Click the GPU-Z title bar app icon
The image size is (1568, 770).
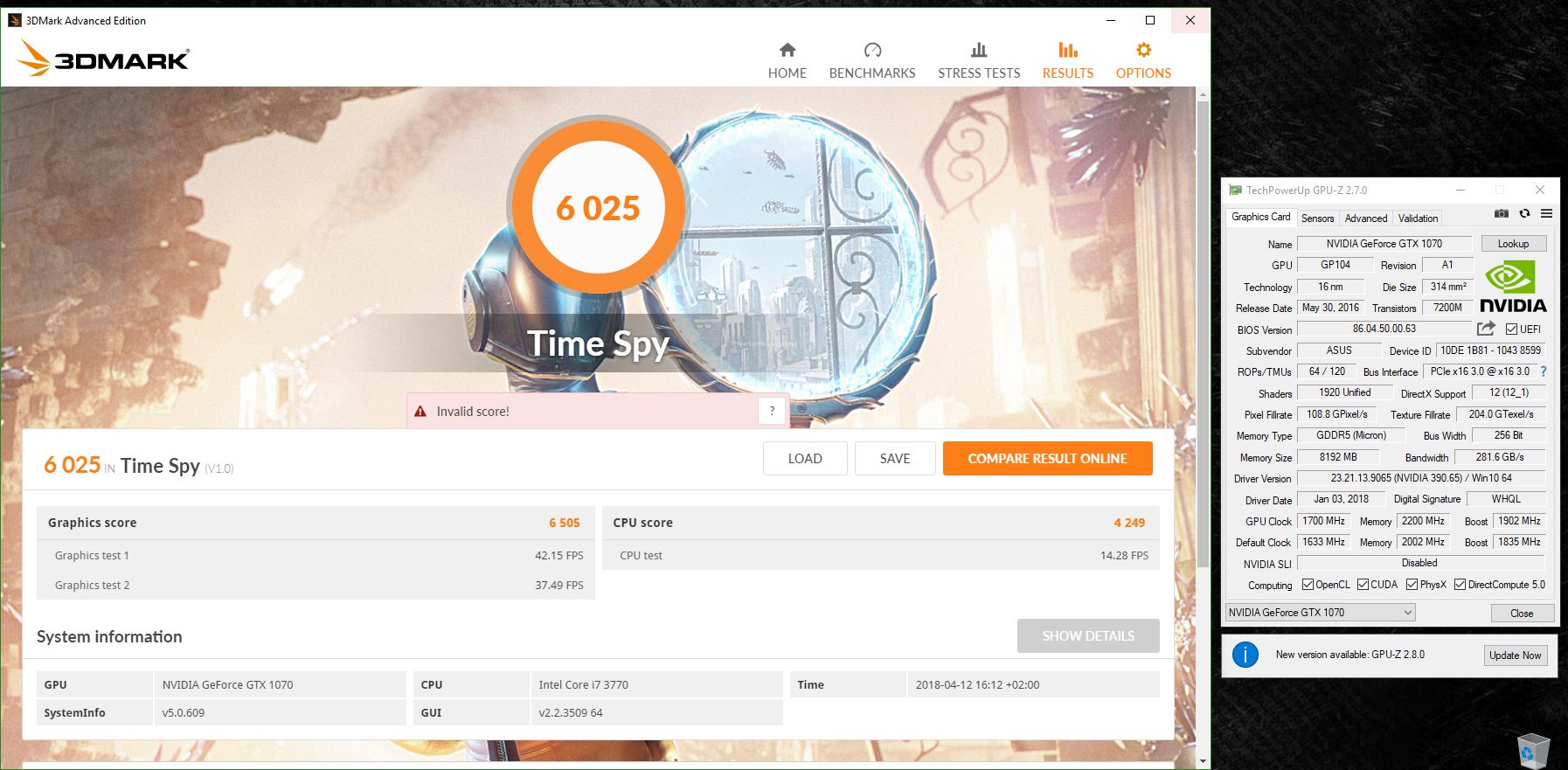(x=1235, y=190)
